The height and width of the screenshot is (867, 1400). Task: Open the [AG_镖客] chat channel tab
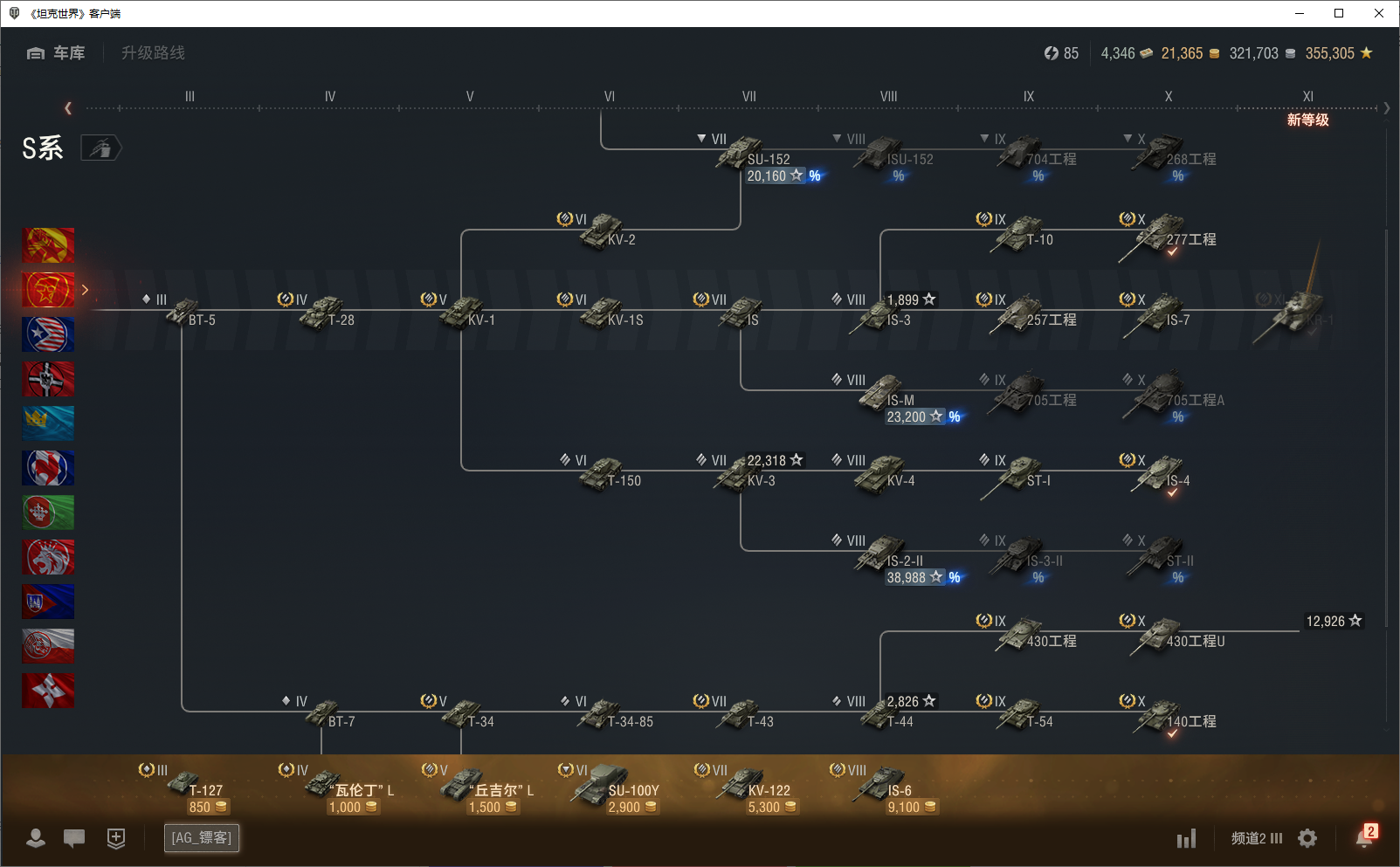pyautogui.click(x=202, y=838)
